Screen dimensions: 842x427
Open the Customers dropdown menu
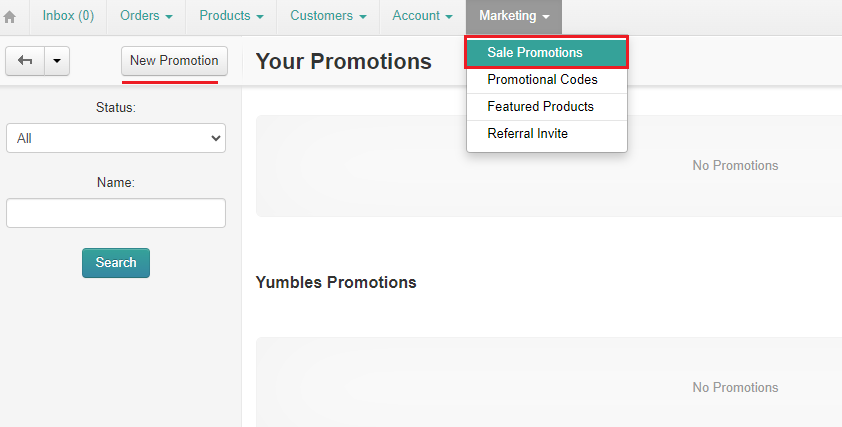[x=328, y=16]
